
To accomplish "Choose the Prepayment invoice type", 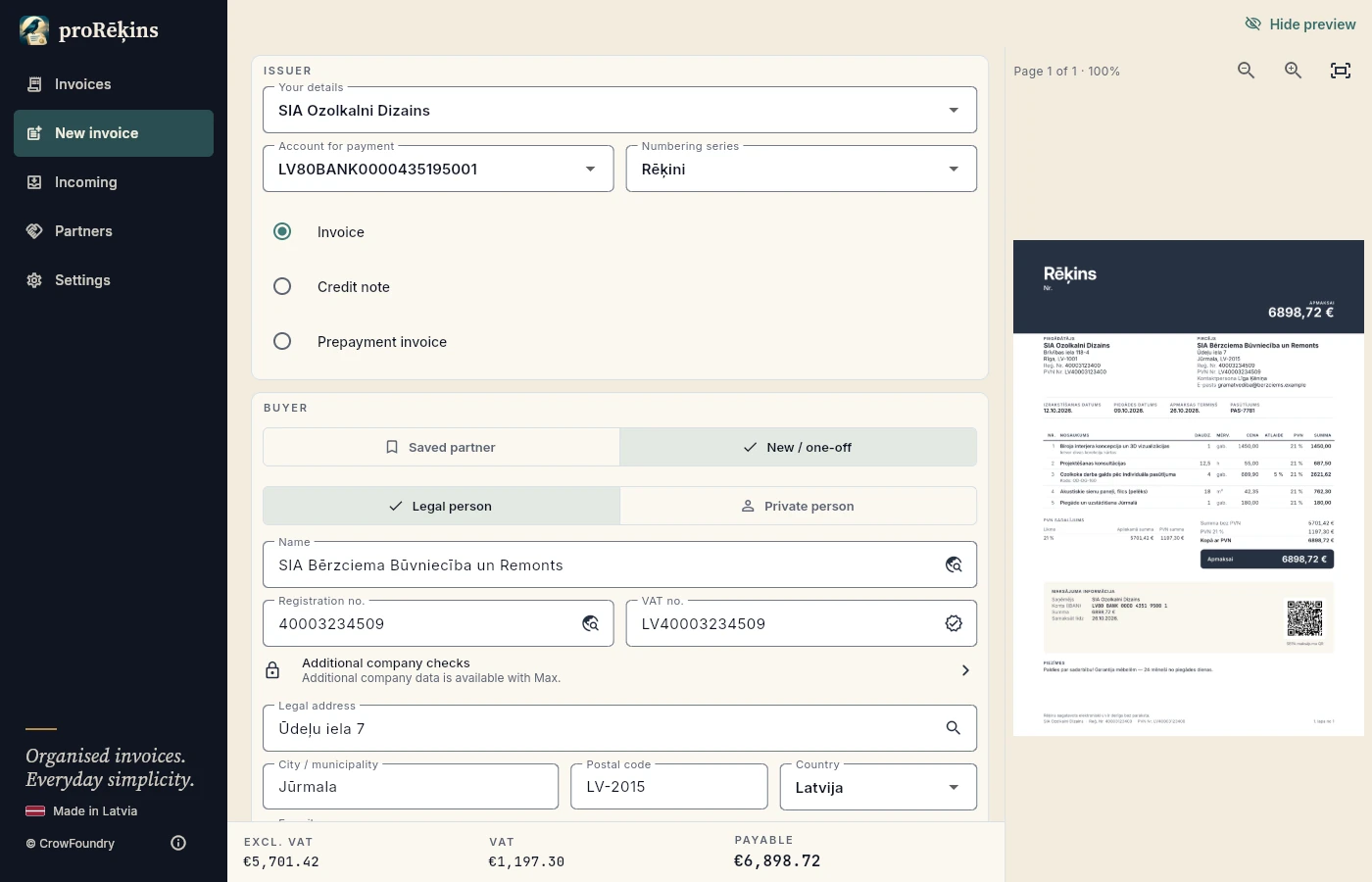I will tap(282, 341).
